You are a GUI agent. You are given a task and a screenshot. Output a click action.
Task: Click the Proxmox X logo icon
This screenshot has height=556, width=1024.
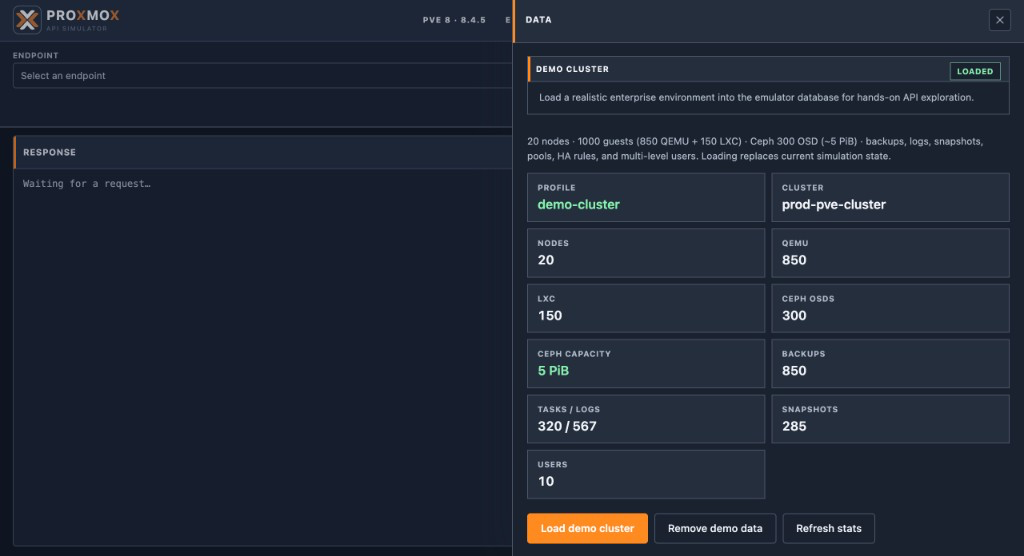(27, 20)
